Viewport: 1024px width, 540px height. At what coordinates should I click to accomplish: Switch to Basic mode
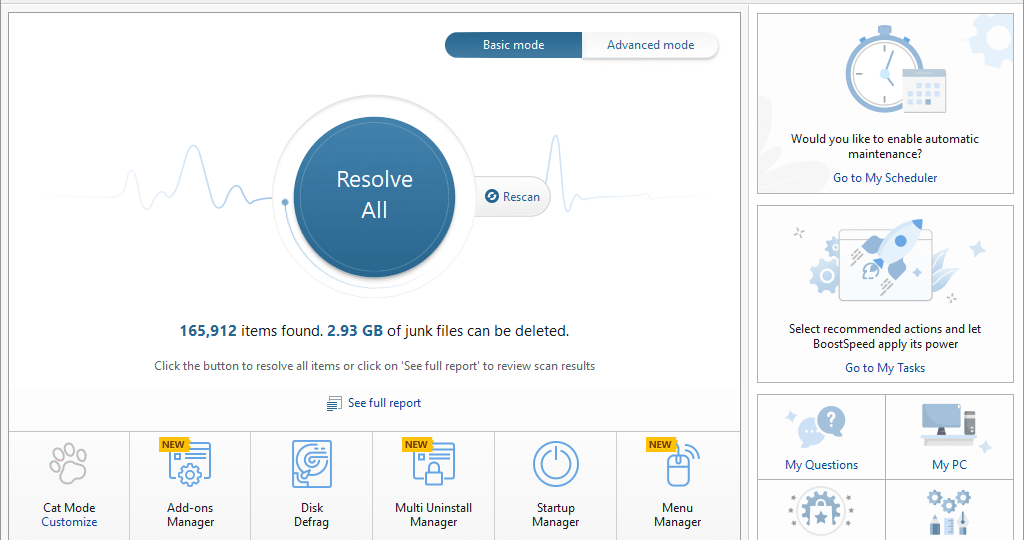pyautogui.click(x=513, y=45)
